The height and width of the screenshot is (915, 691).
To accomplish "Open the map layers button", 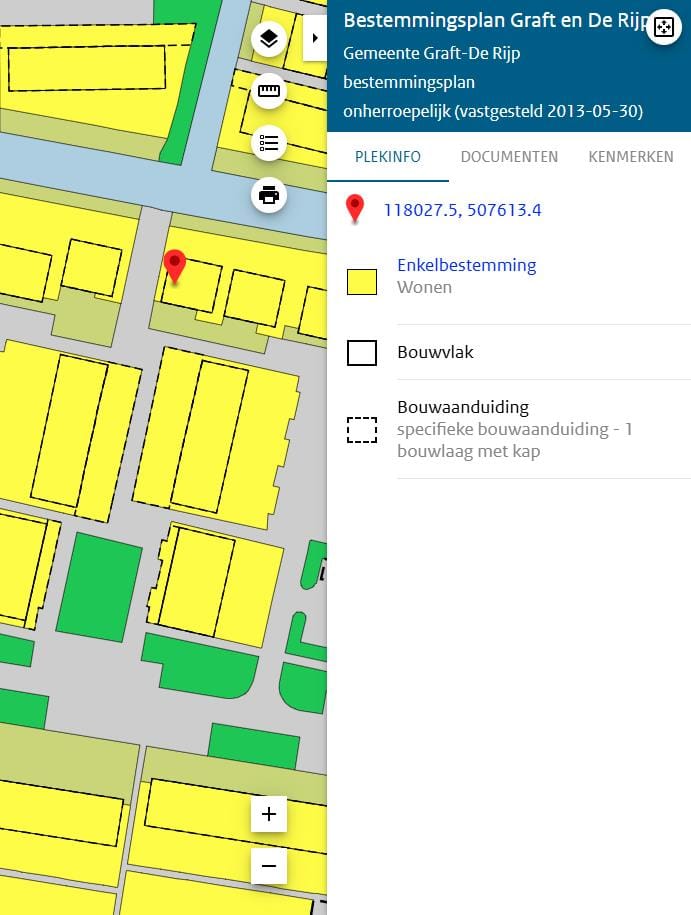I will point(268,40).
